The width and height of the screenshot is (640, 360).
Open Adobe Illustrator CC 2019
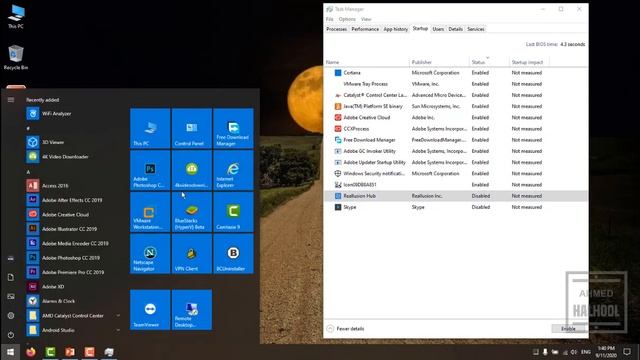click(73, 229)
